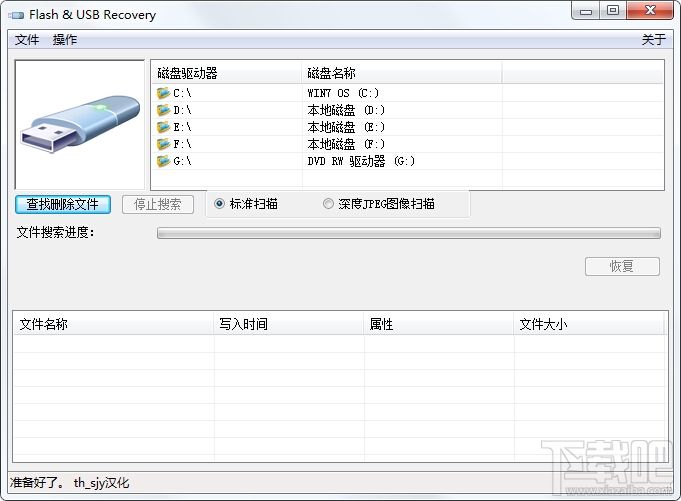
Task: Click 磁盘名称 column header
Action: (x=401, y=73)
